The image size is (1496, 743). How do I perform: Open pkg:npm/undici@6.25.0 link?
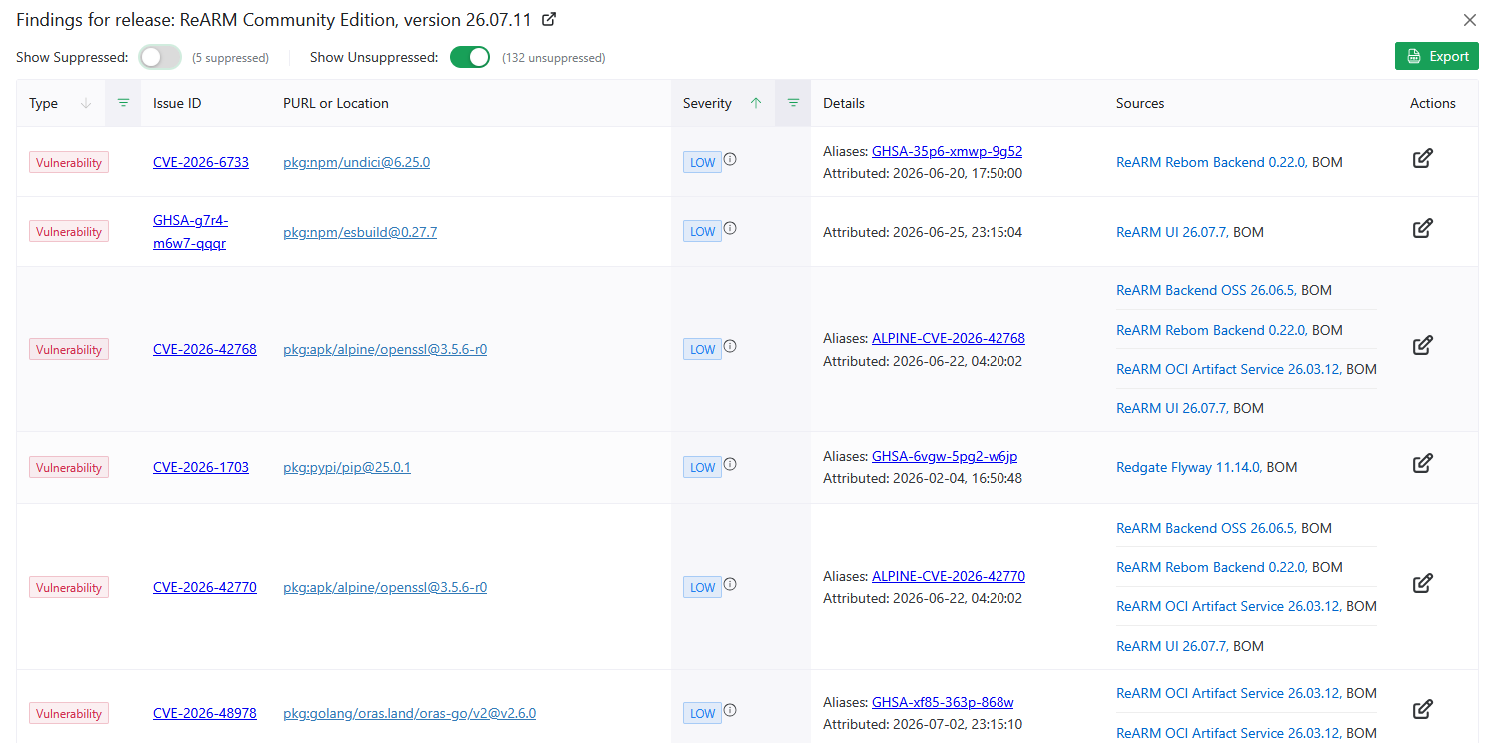357,162
